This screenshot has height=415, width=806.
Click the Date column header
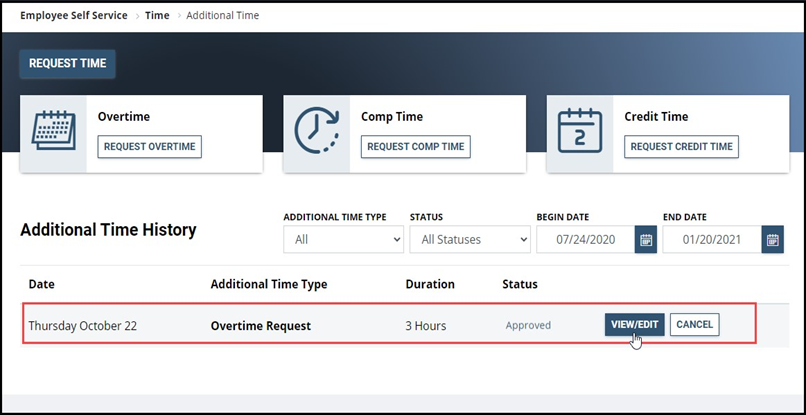(x=42, y=284)
